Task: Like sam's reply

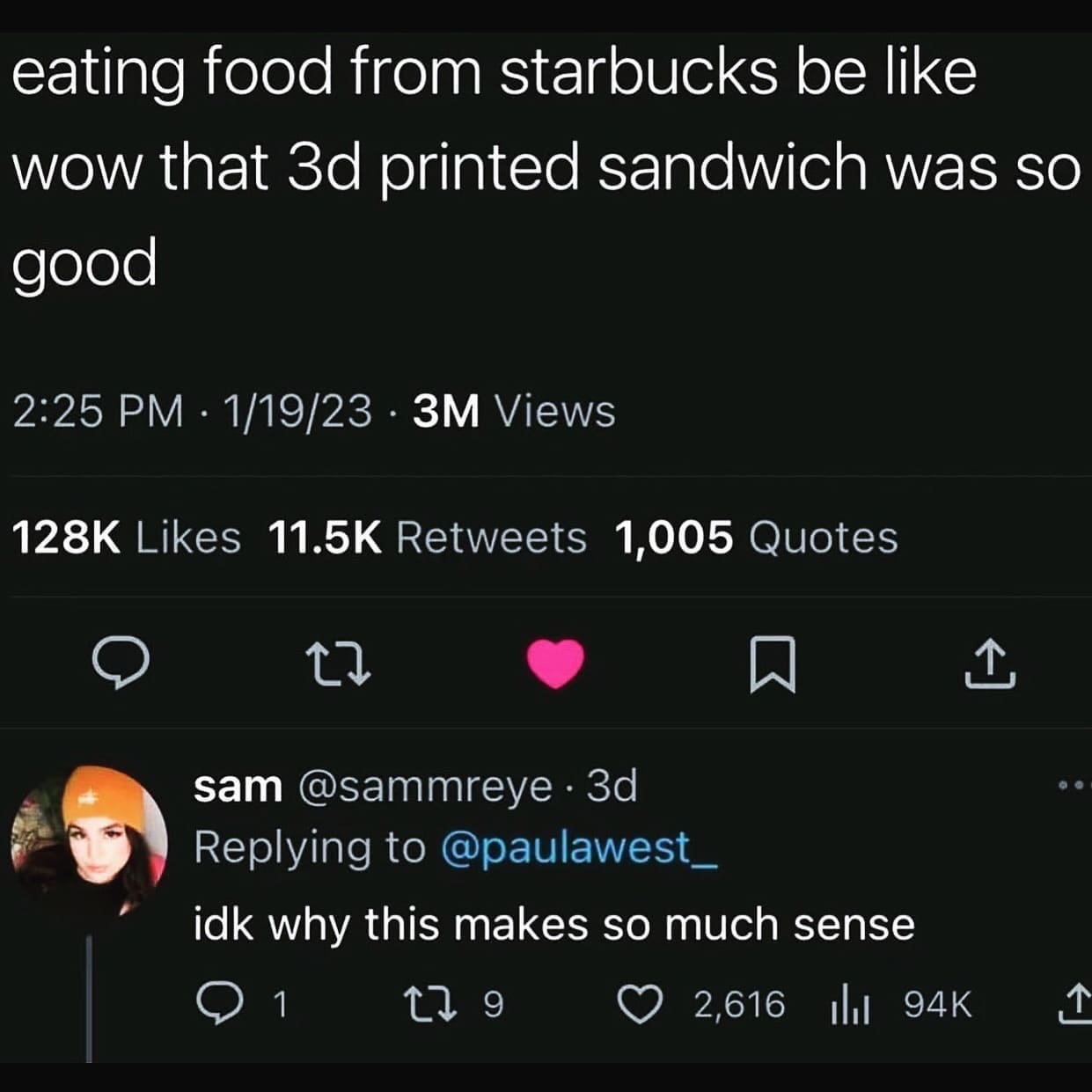Action: 638,1004
